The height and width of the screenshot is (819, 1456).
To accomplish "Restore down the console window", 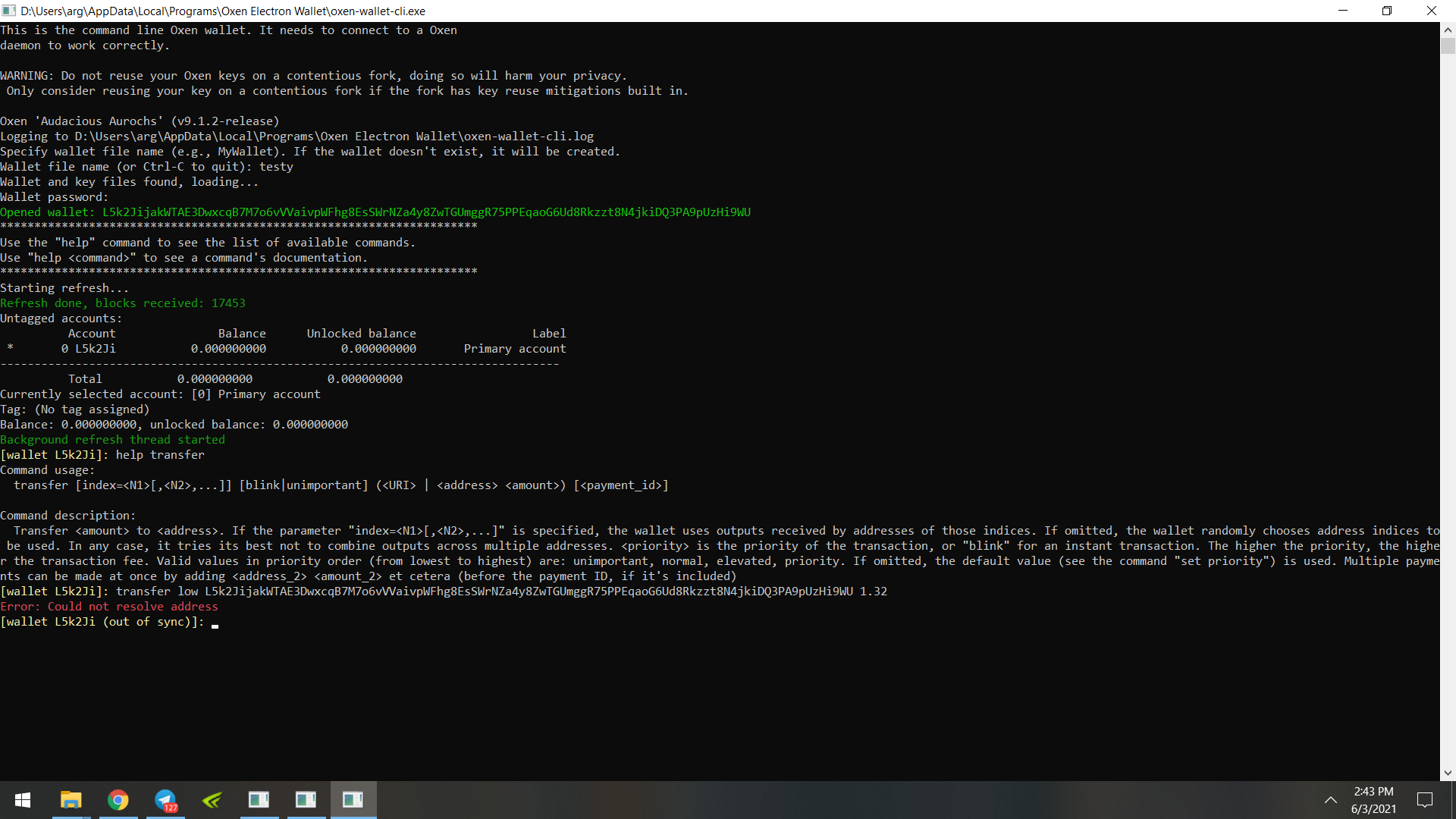I will pos(1387,11).
